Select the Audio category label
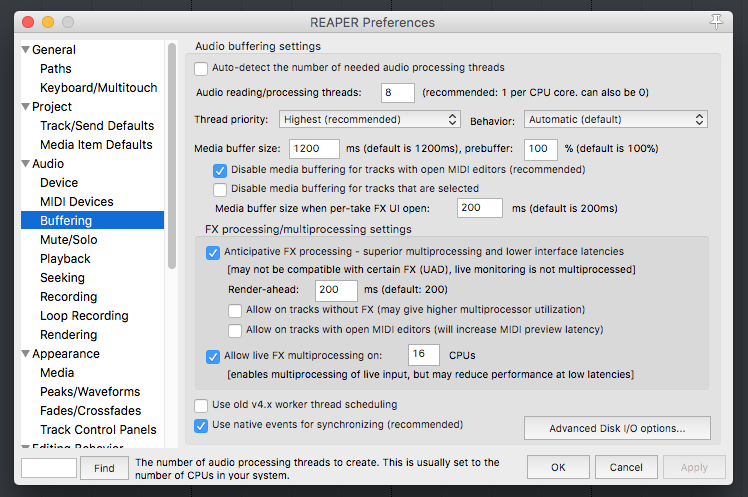 pyautogui.click(x=48, y=164)
